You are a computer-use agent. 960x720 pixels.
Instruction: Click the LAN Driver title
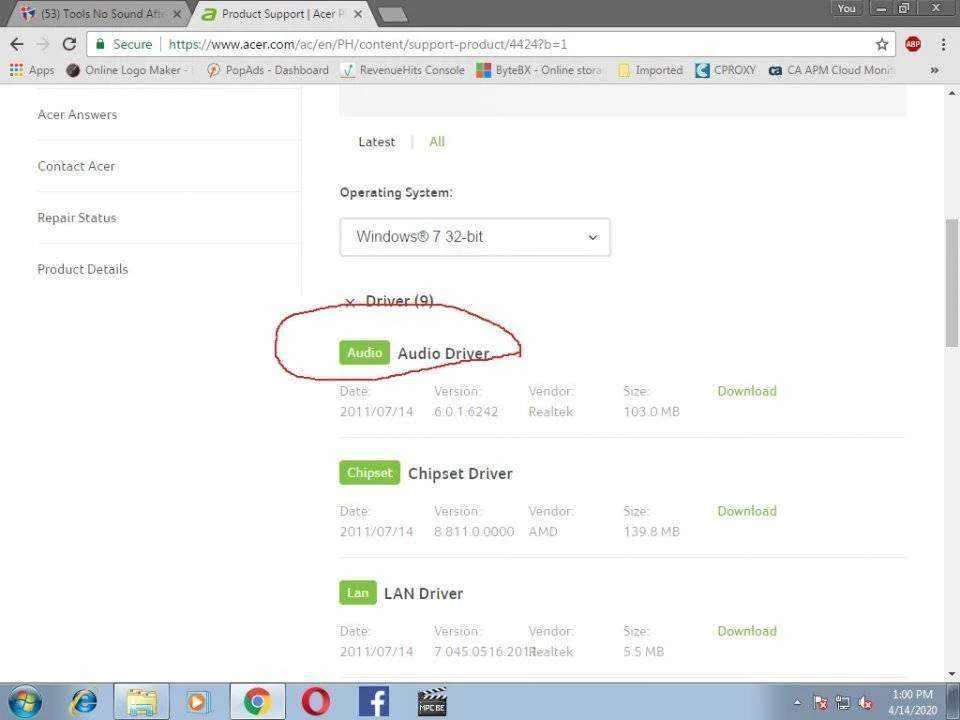pos(424,593)
